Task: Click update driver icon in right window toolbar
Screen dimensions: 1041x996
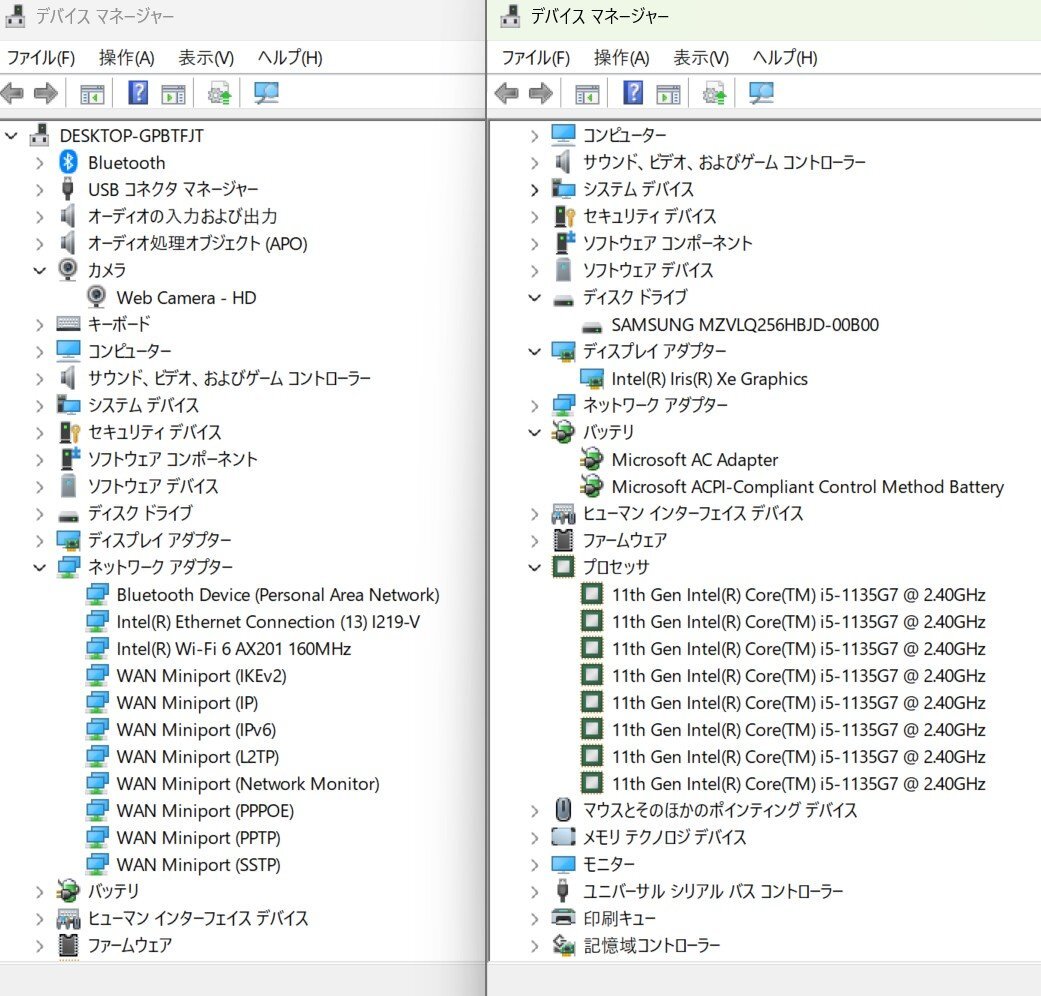Action: coord(714,93)
